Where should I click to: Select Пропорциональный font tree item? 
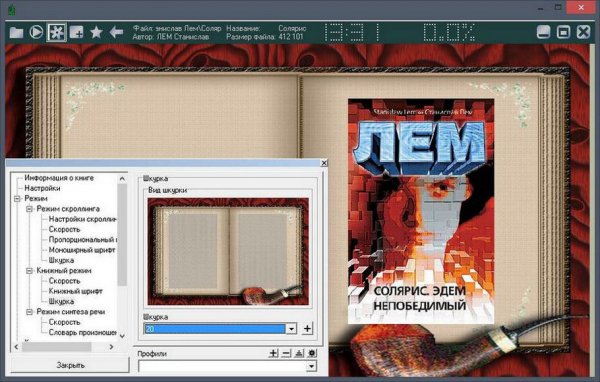[x=83, y=240]
